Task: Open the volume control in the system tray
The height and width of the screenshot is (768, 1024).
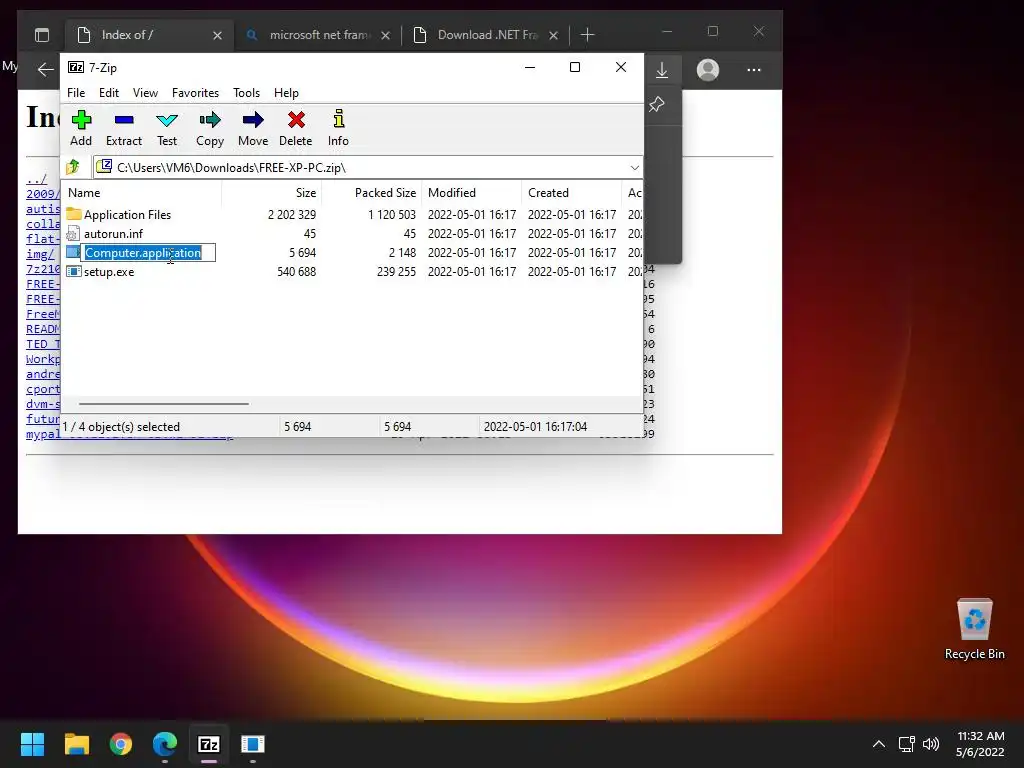Action: click(x=931, y=744)
